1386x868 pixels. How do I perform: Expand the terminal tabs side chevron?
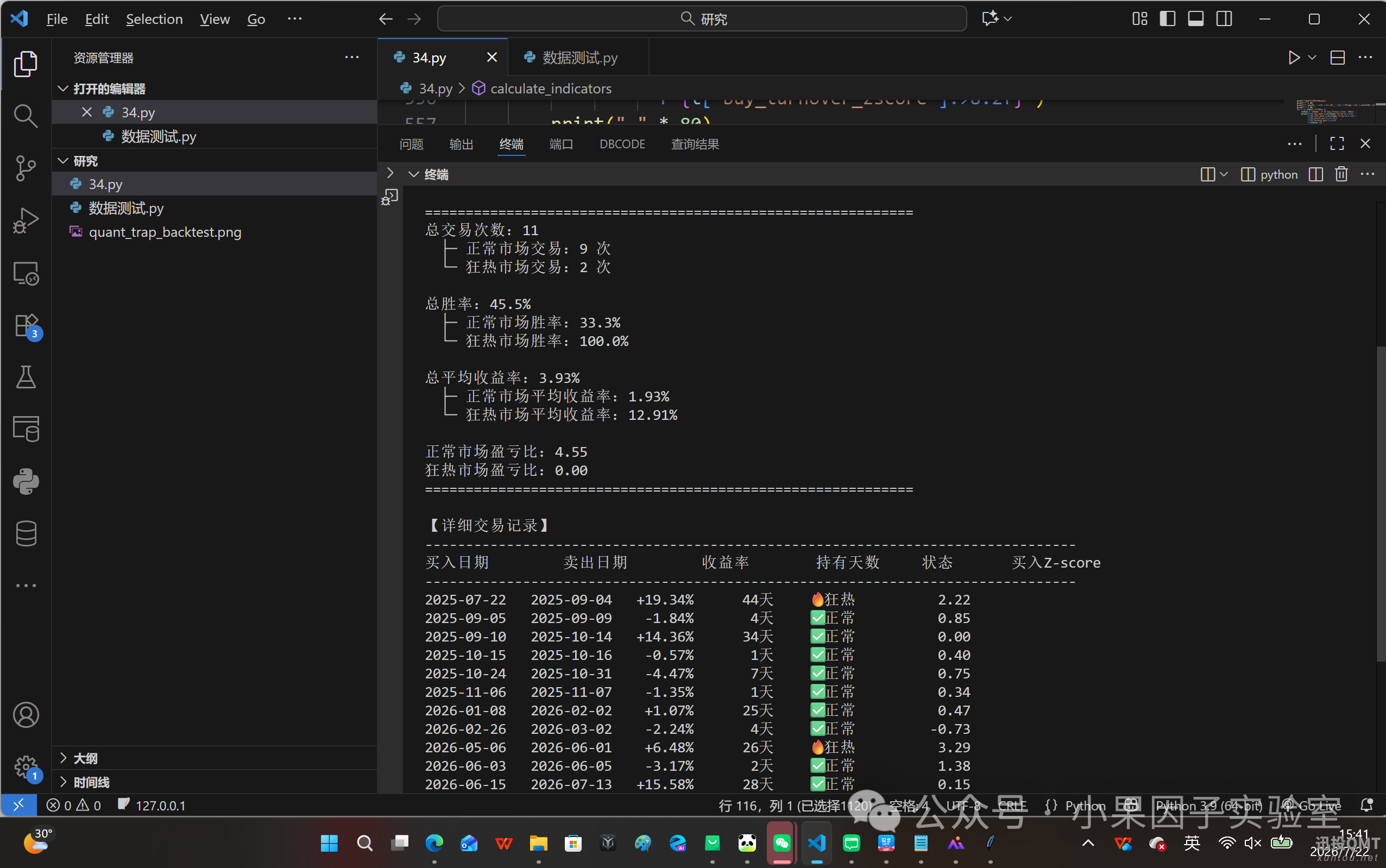[x=390, y=173]
